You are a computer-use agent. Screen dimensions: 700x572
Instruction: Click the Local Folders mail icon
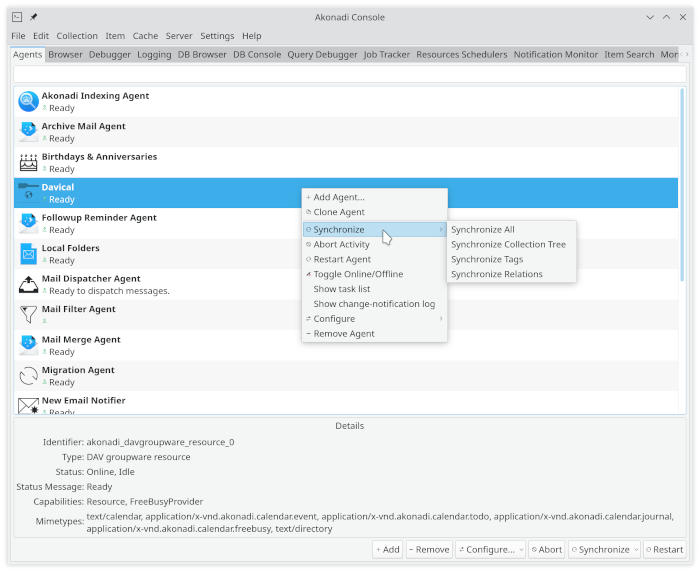28,254
